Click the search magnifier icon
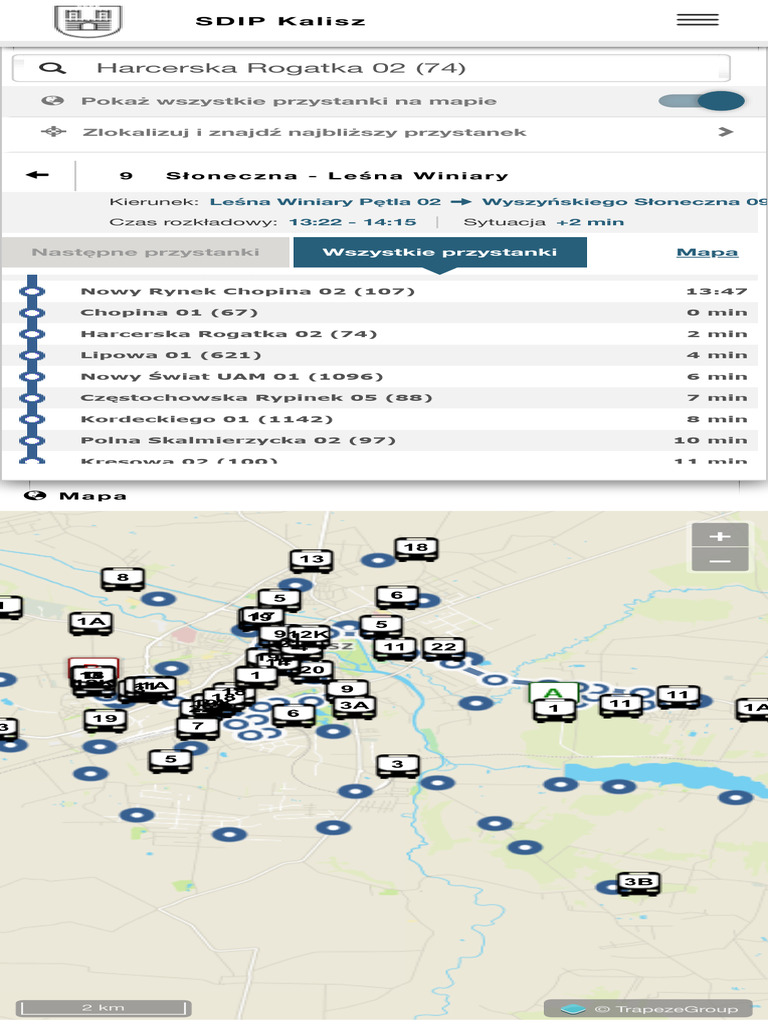Image resolution: width=768 pixels, height=1024 pixels. pos(52,68)
